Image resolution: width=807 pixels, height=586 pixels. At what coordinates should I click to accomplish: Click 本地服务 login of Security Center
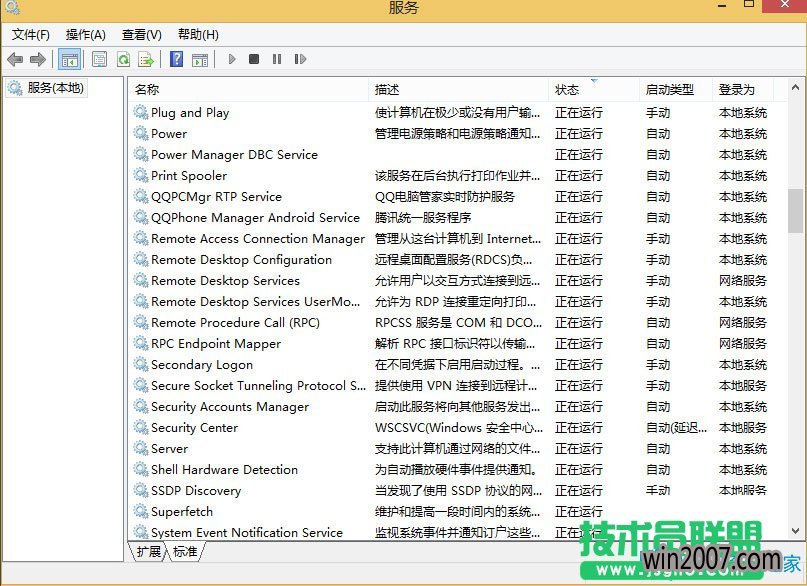pyautogui.click(x=743, y=428)
